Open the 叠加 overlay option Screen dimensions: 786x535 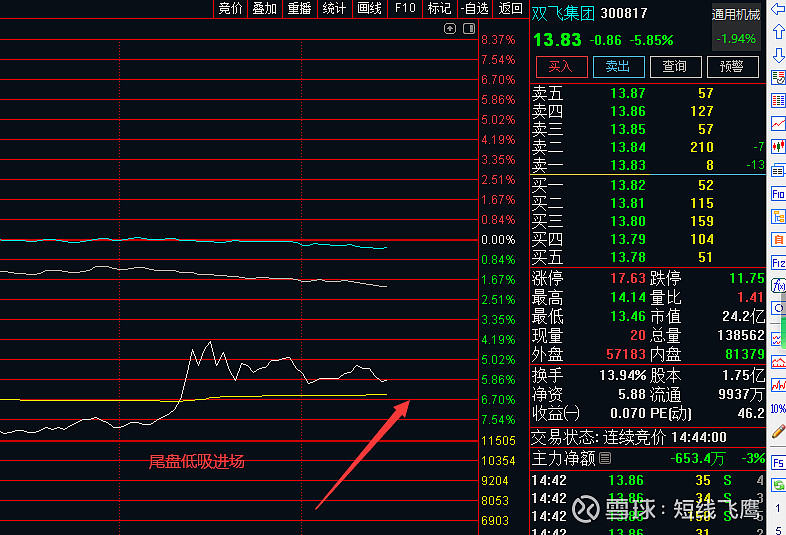(x=265, y=9)
